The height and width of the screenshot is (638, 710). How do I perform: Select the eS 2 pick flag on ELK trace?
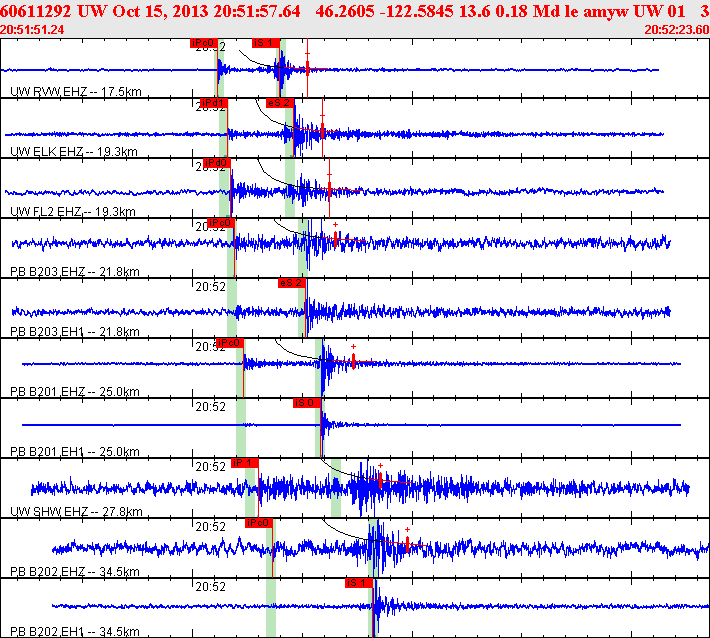280,103
